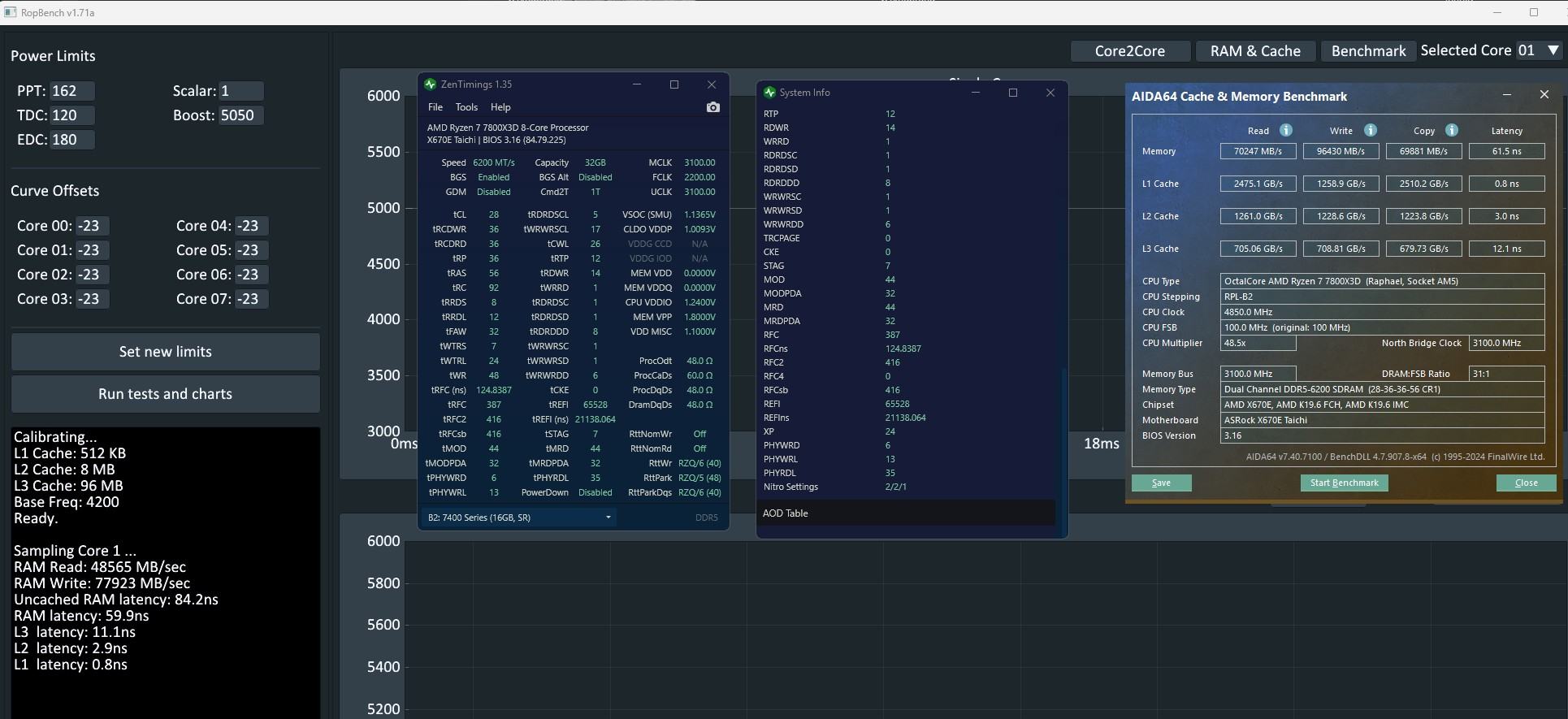Open the Selected Core dropdown
1568x719 pixels.
pyautogui.click(x=1539, y=50)
